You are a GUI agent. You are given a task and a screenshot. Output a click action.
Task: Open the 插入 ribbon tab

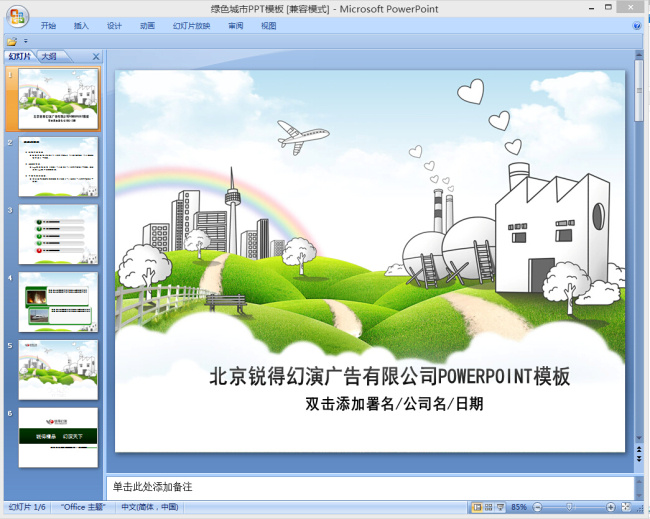pyautogui.click(x=81, y=26)
